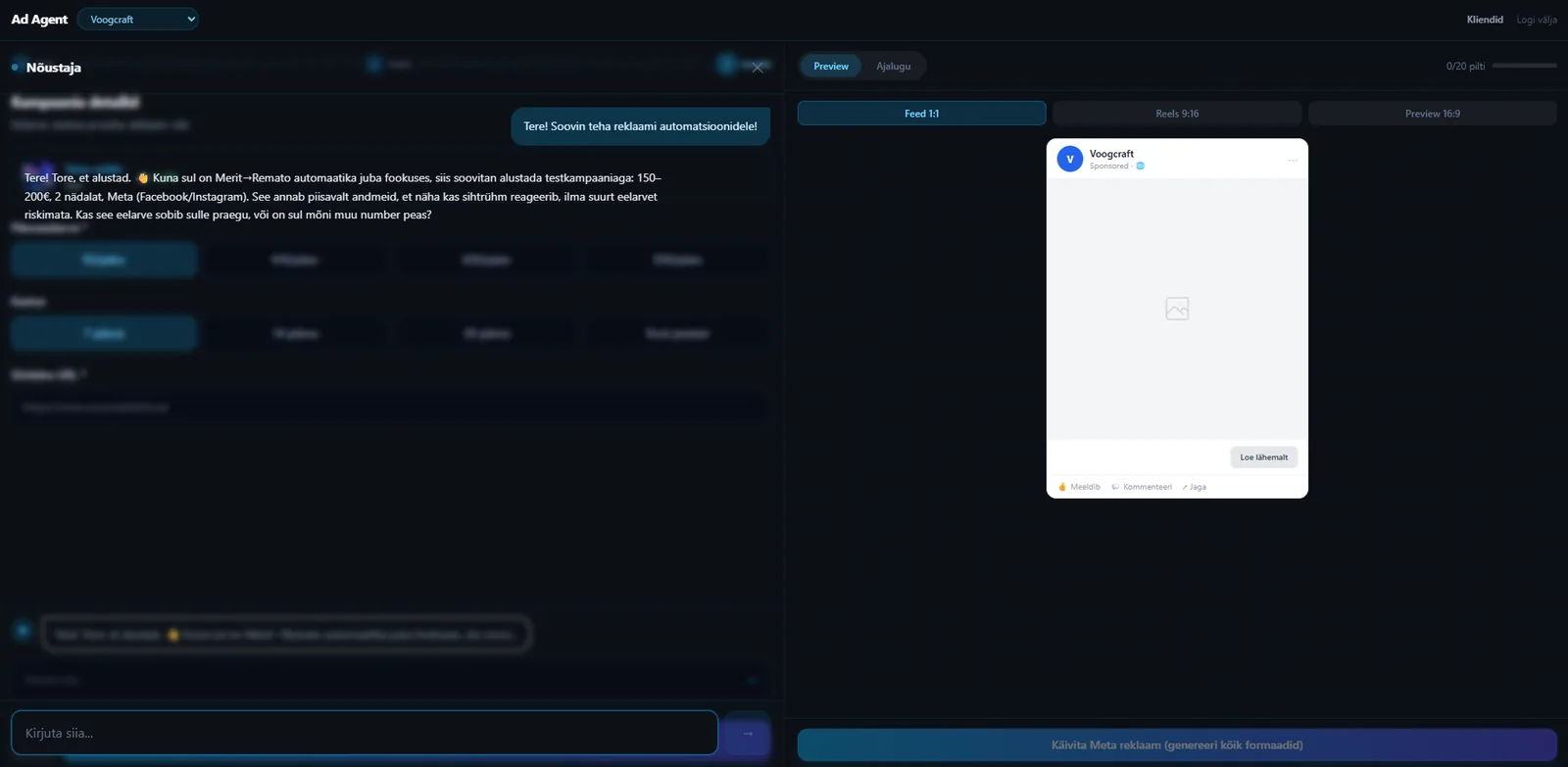This screenshot has width=1568, height=767.
Task: Close the Nõustaja chat panel
Action: (757, 68)
